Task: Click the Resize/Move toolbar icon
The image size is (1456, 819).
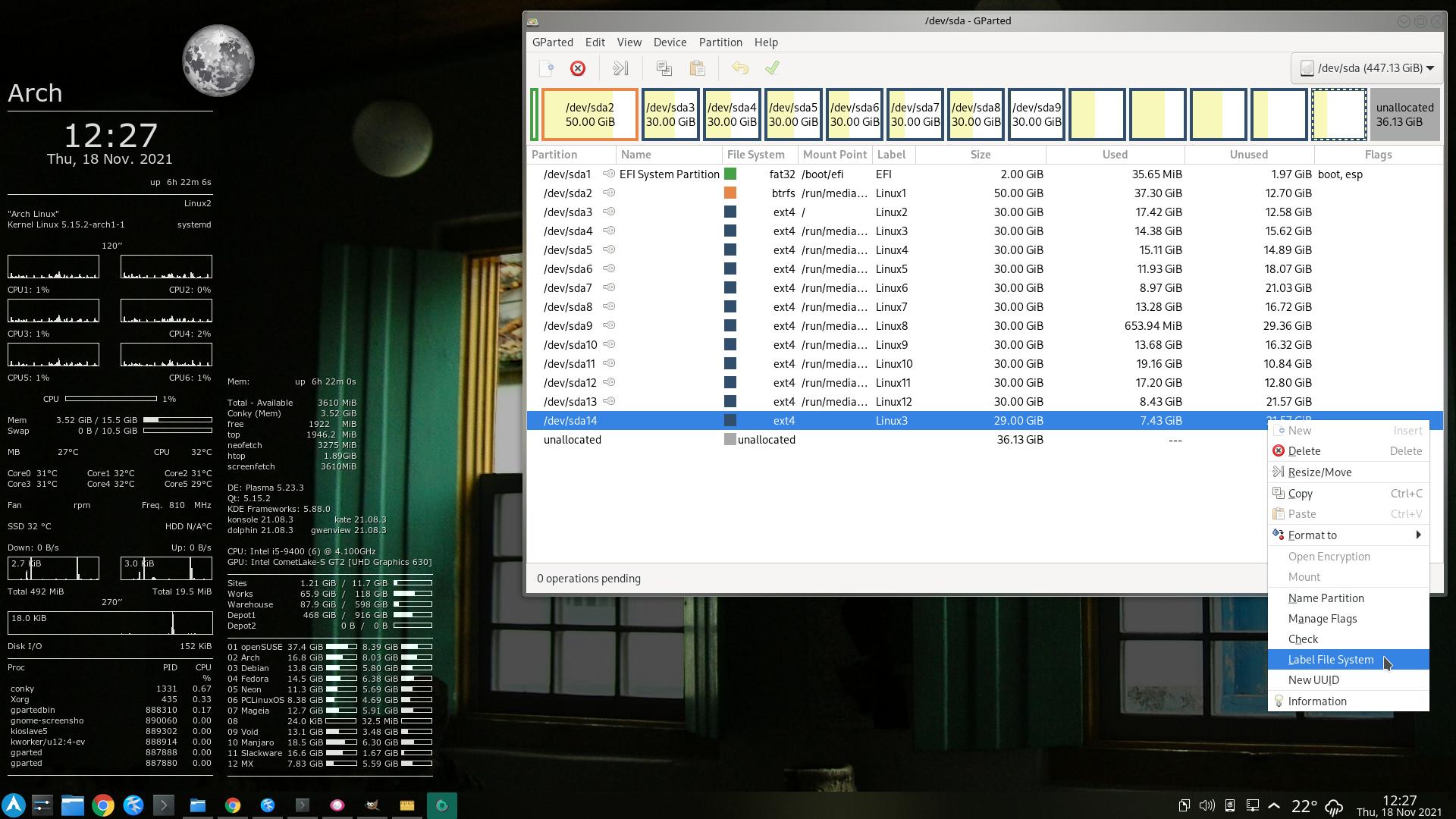Action: [x=620, y=68]
